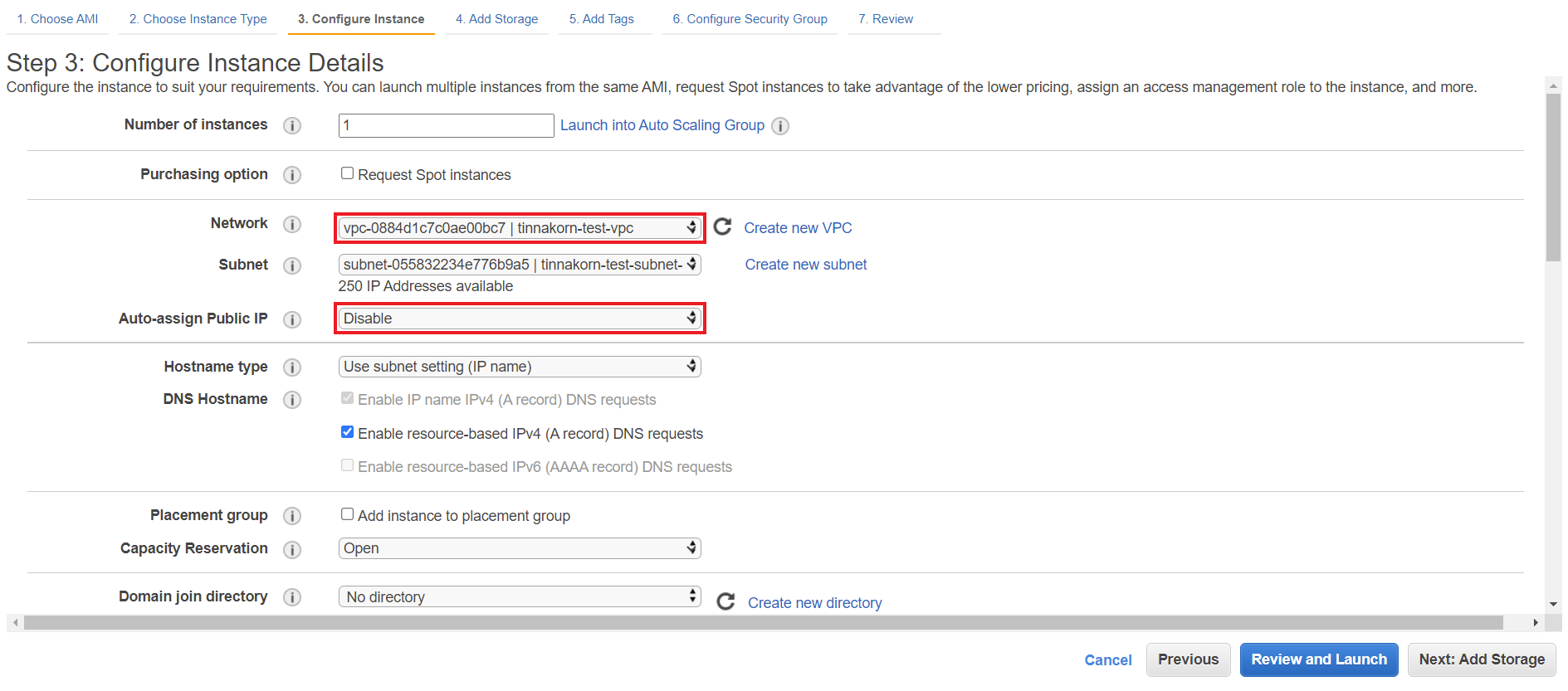The width and height of the screenshot is (1568, 691).
Task: Click info icon next to Placement group
Action: click(292, 516)
